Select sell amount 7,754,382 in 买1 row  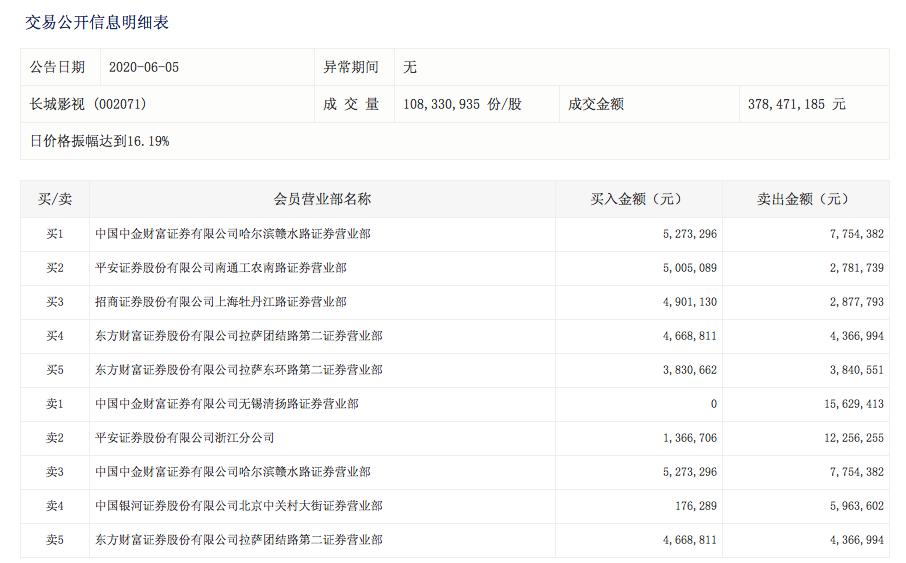[x=857, y=234]
